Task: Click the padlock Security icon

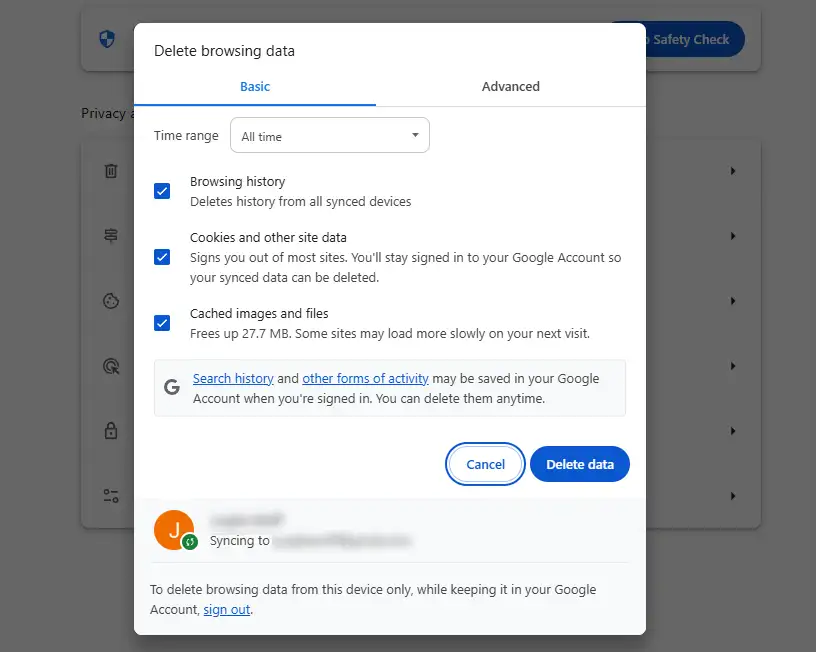Action: (111, 431)
